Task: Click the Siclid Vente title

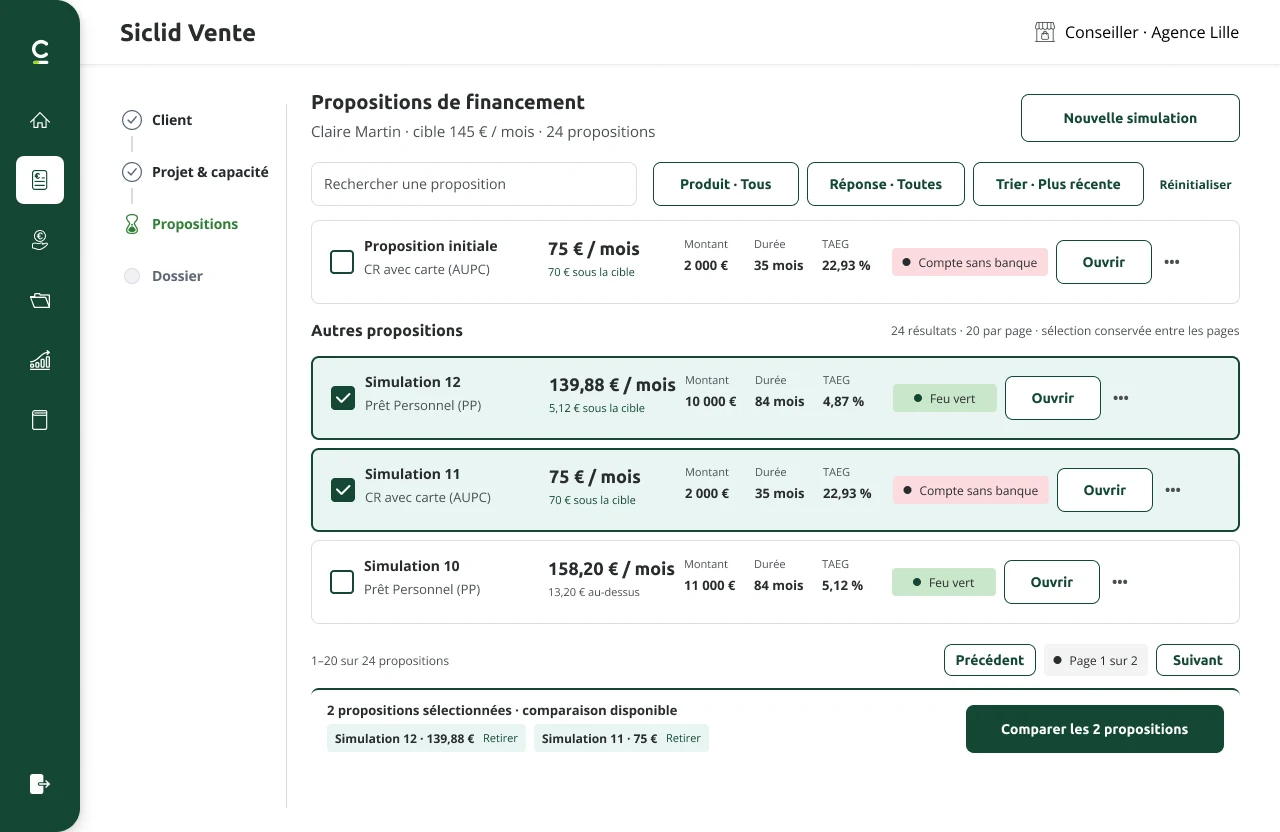Action: point(188,33)
